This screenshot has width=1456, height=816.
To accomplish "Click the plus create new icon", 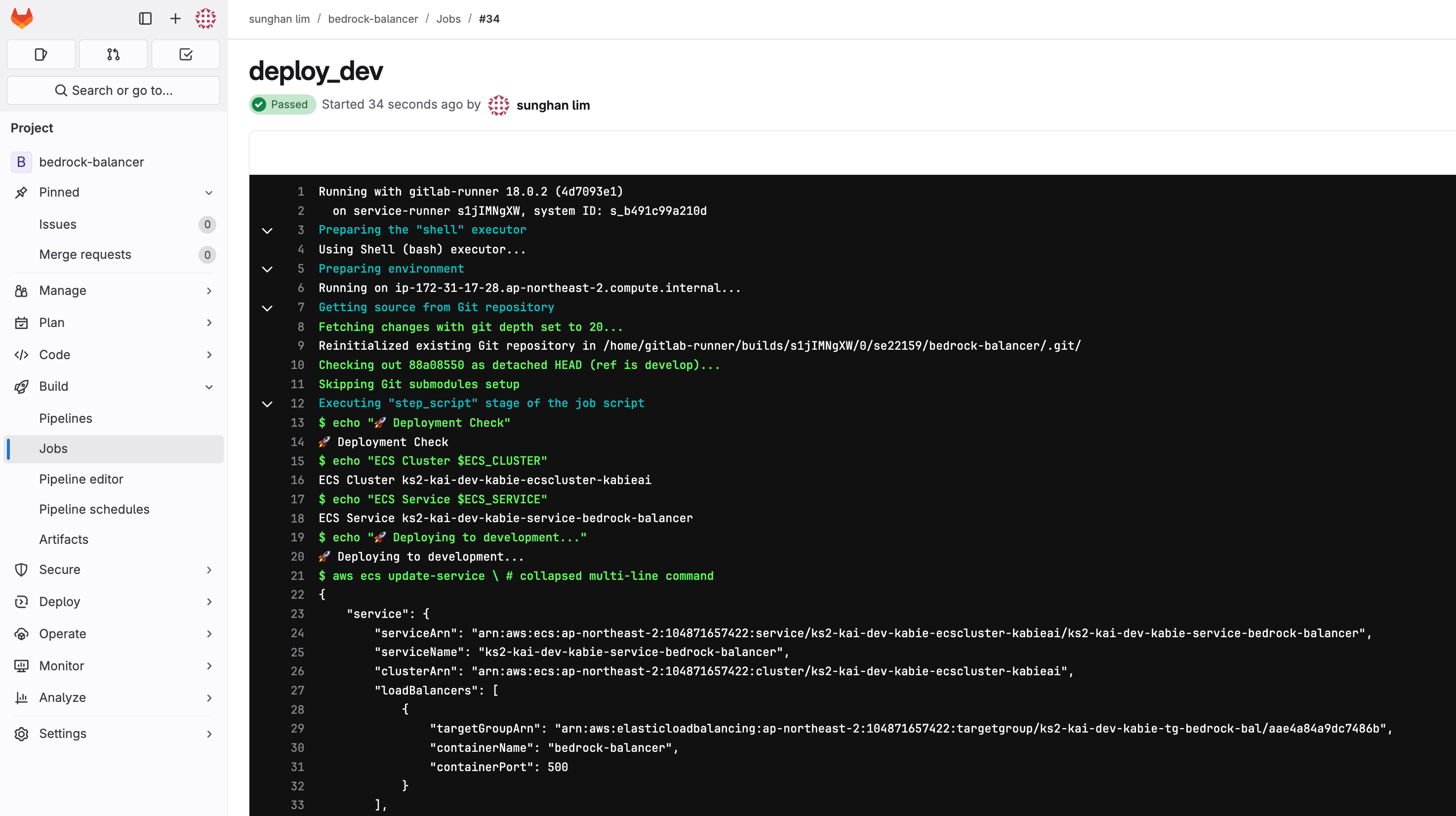I will point(175,19).
